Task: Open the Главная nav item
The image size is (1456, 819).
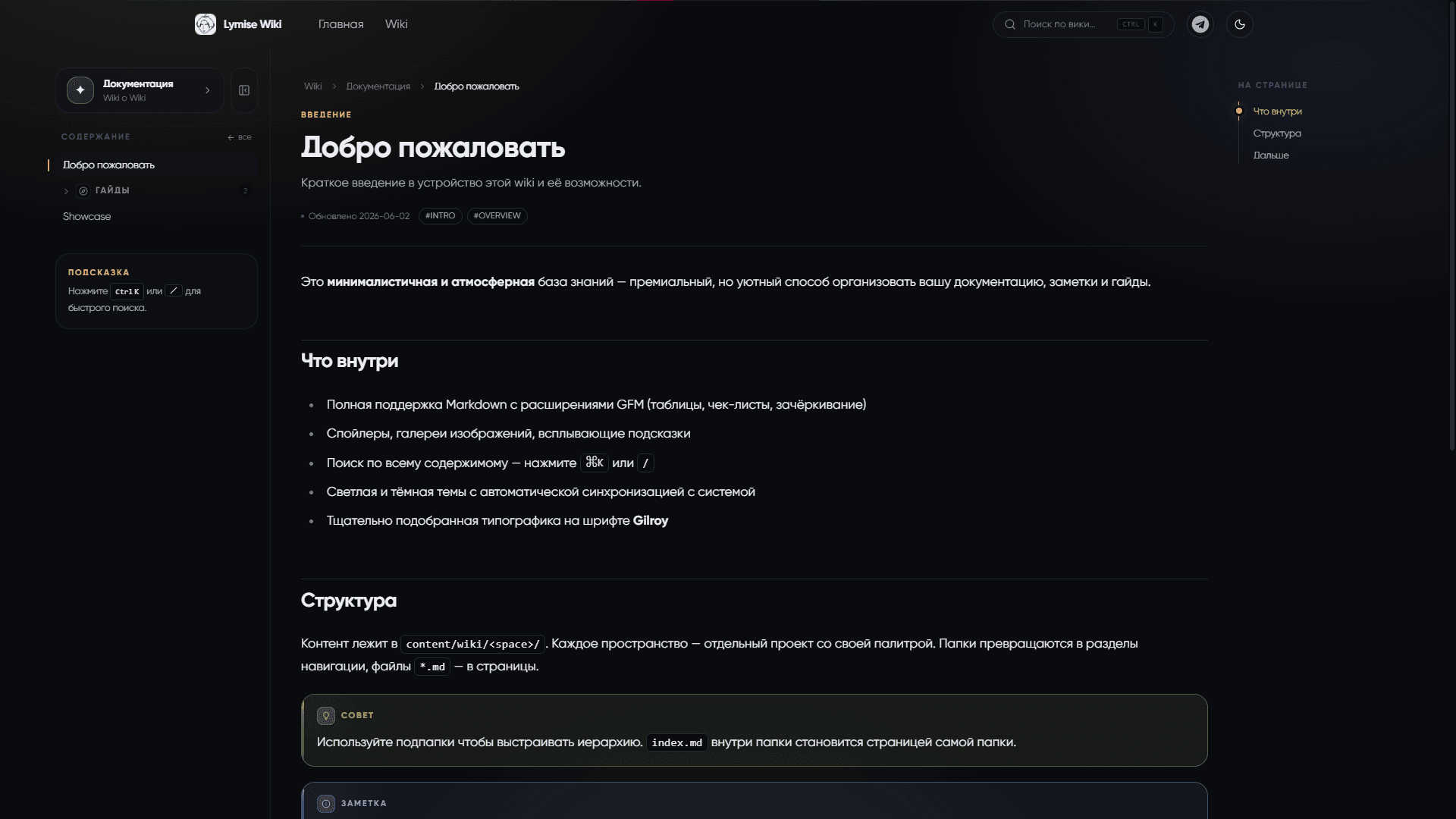Action: click(340, 24)
